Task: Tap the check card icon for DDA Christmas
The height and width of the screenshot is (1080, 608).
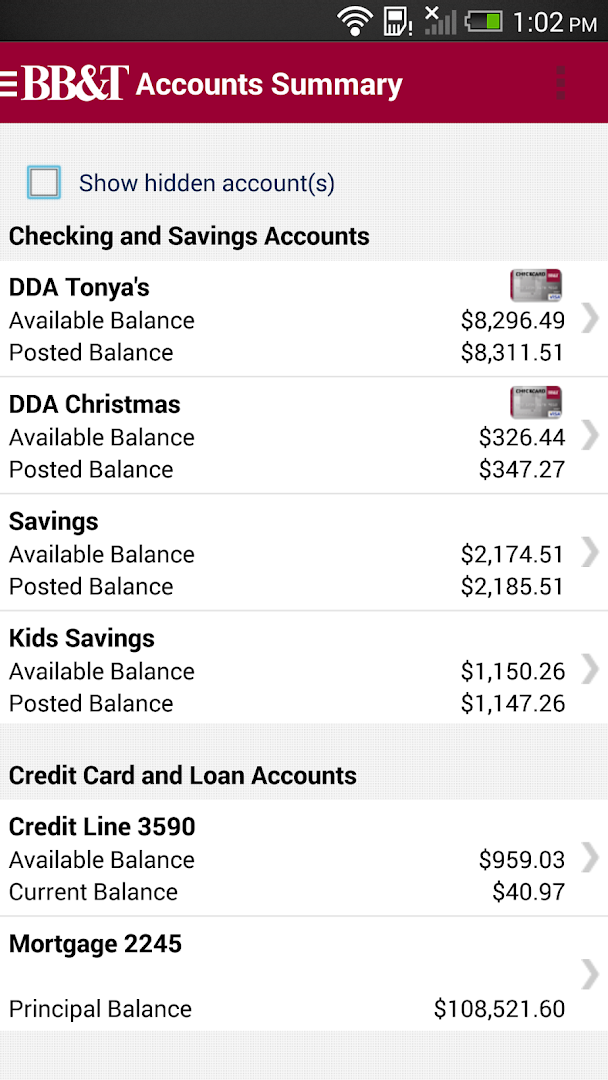Action: (x=536, y=402)
